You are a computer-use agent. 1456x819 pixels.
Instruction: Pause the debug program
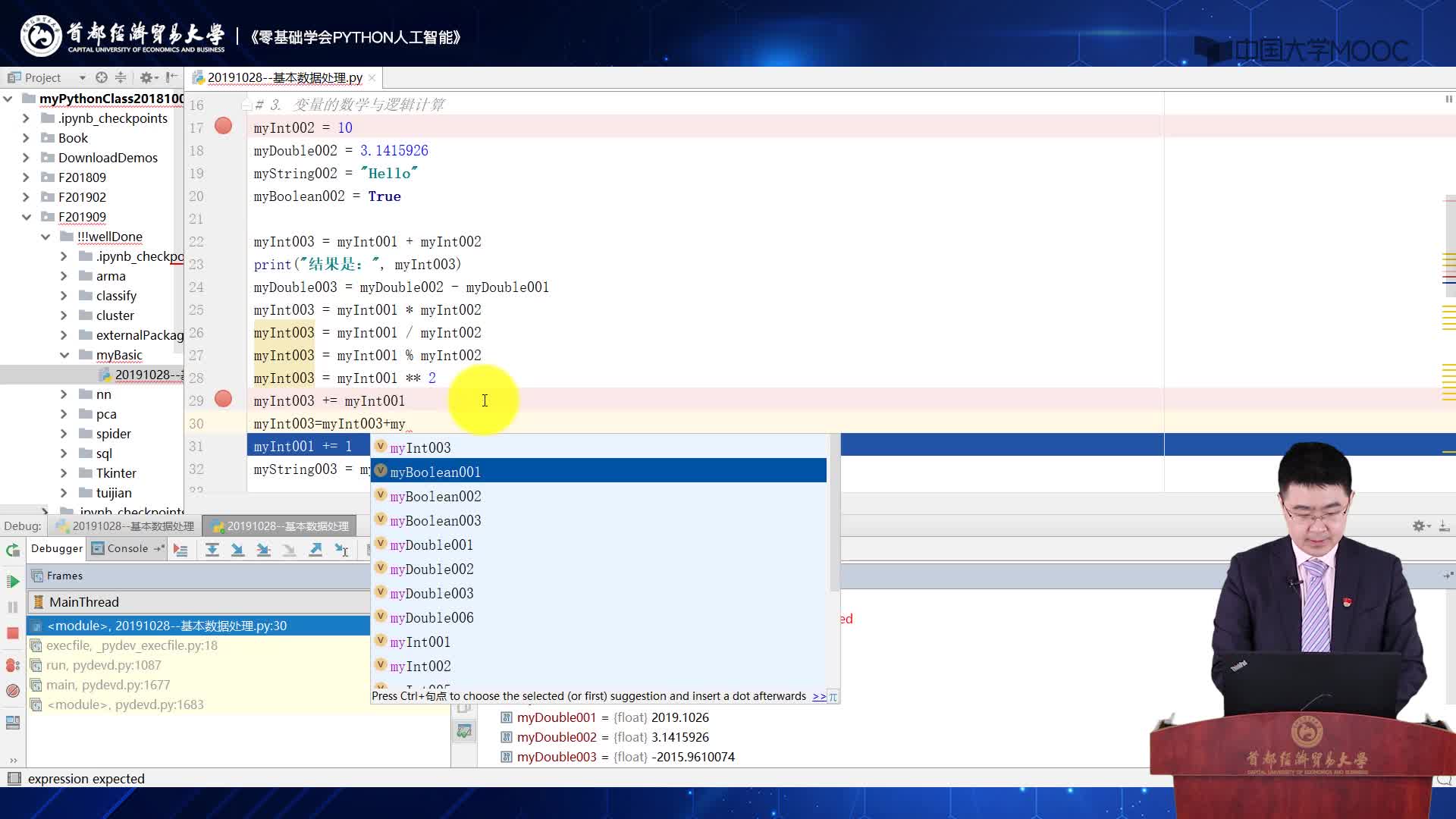pyautogui.click(x=13, y=607)
